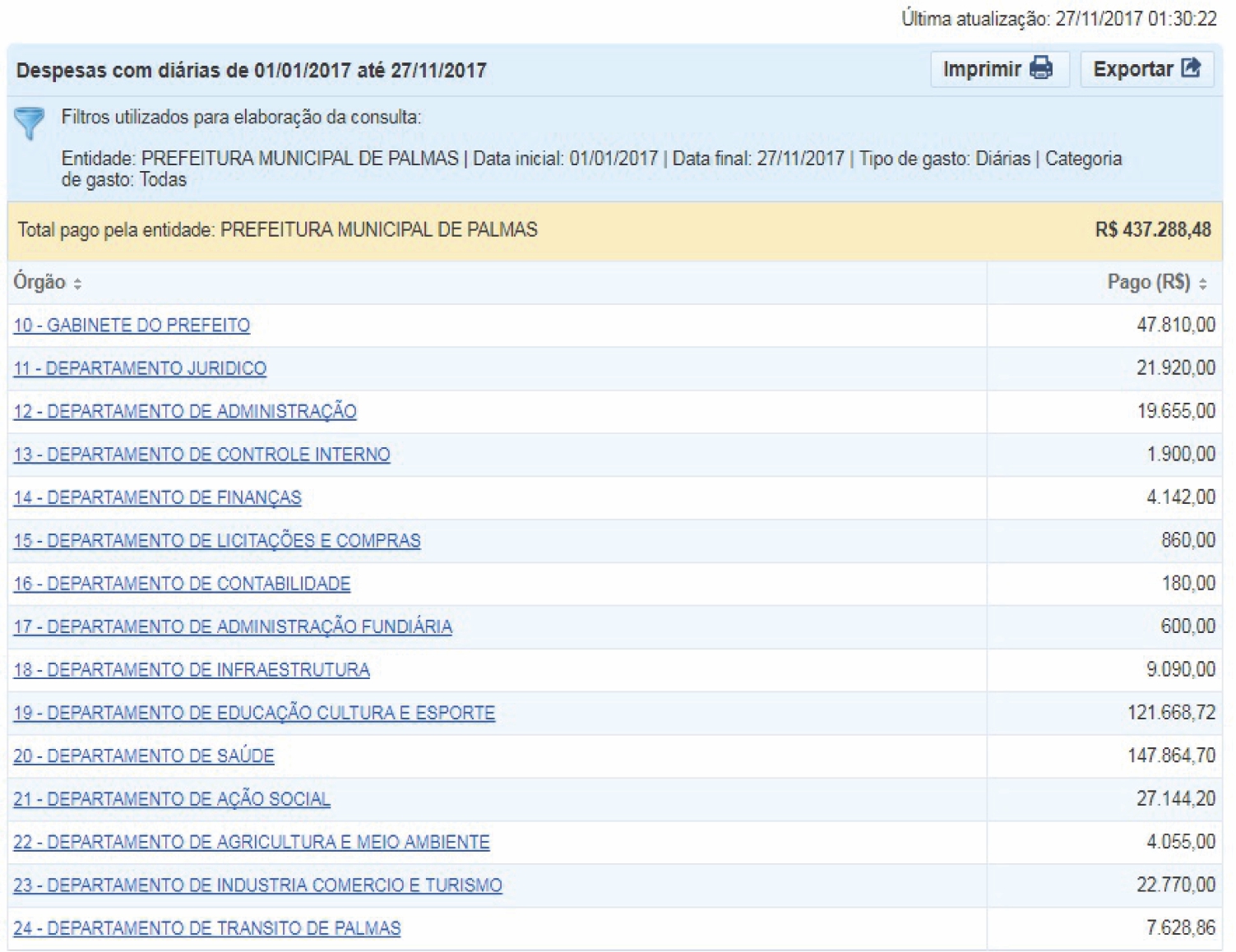Open 14 - Departamento de Finanças link
The image size is (1236, 952).
point(157,497)
